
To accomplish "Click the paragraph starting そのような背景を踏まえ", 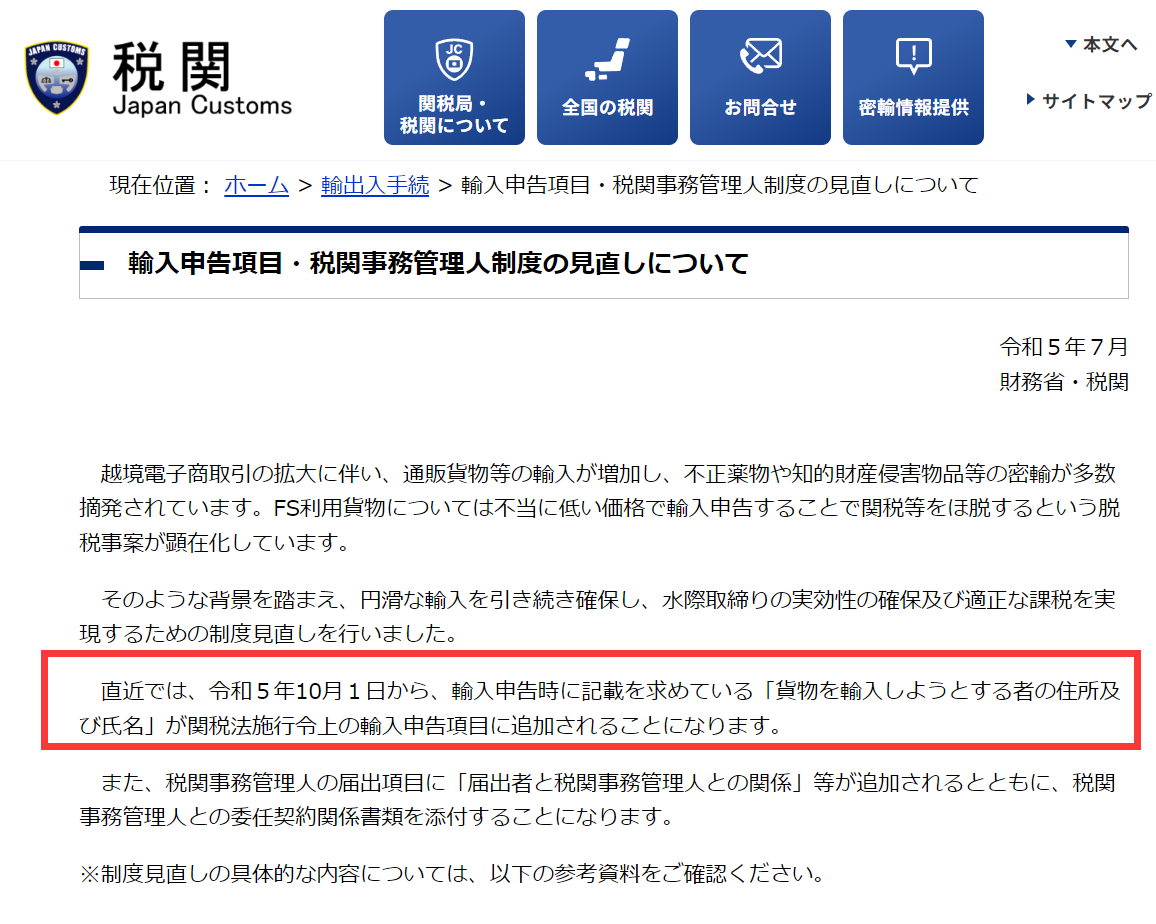I will (x=597, y=616).
